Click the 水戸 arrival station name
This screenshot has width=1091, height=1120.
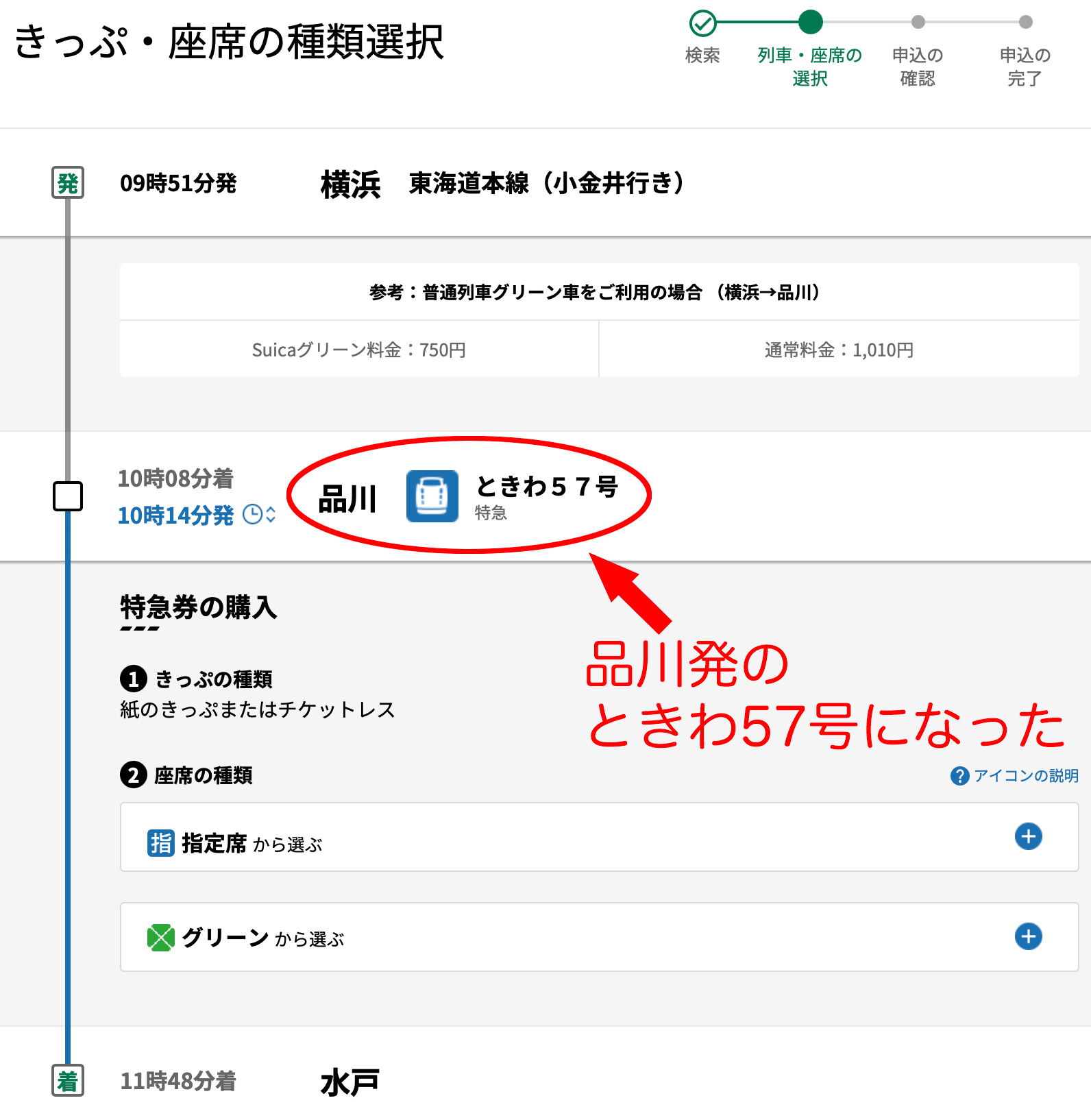[350, 1082]
